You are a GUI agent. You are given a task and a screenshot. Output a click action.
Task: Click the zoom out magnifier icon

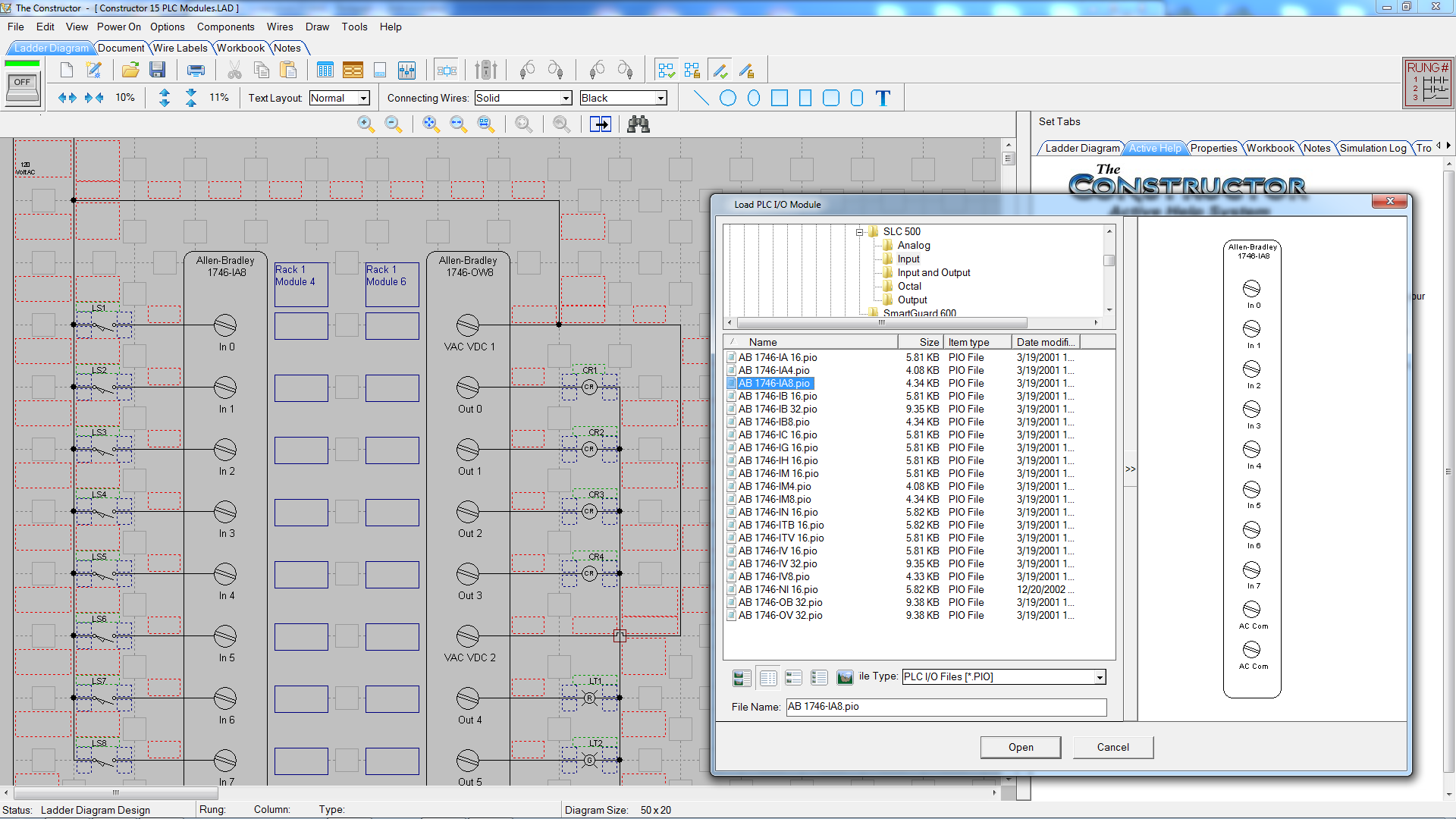coord(393,124)
